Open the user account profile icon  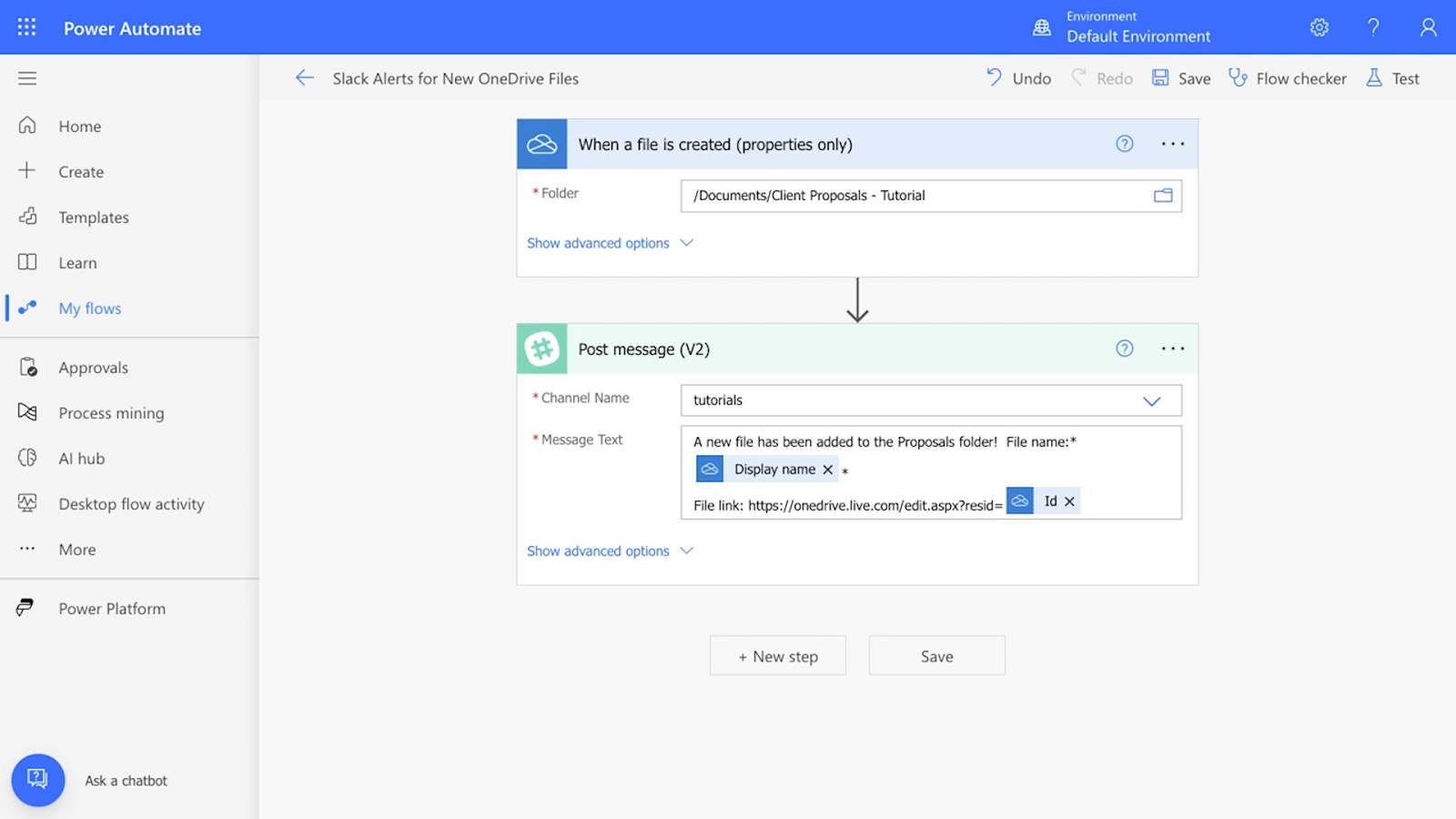(x=1429, y=27)
